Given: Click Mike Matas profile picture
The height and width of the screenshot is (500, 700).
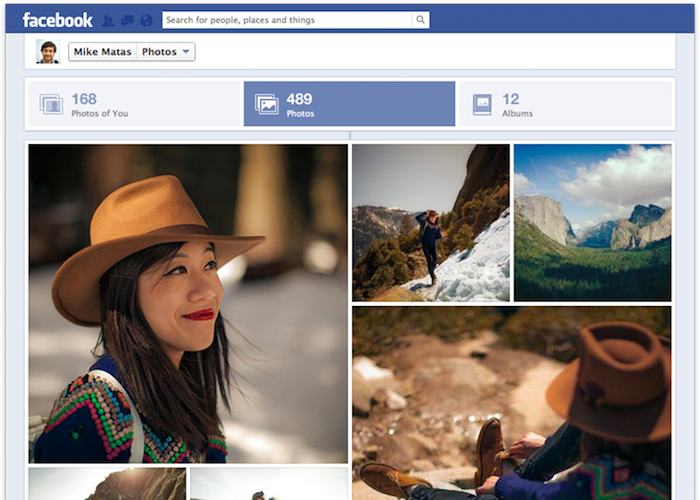Looking at the screenshot, I should [47, 52].
